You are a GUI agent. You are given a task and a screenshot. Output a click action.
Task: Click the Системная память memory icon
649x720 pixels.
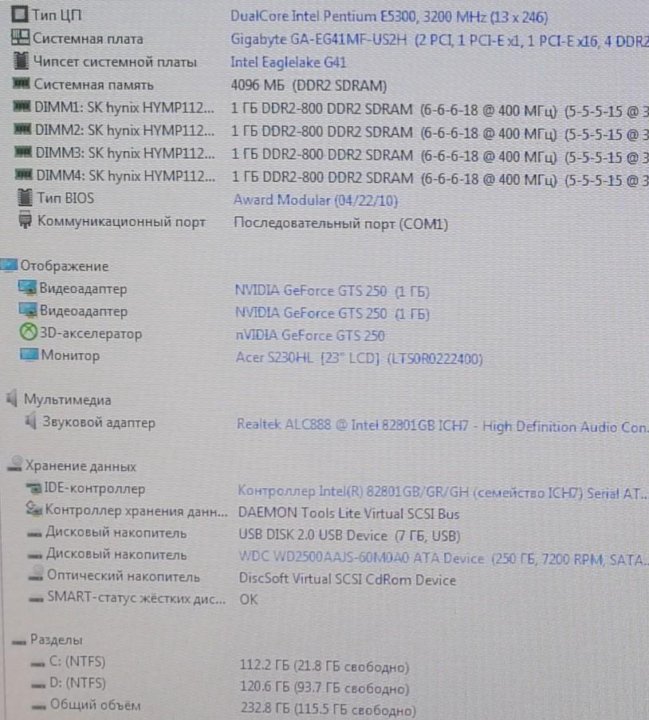22,84
